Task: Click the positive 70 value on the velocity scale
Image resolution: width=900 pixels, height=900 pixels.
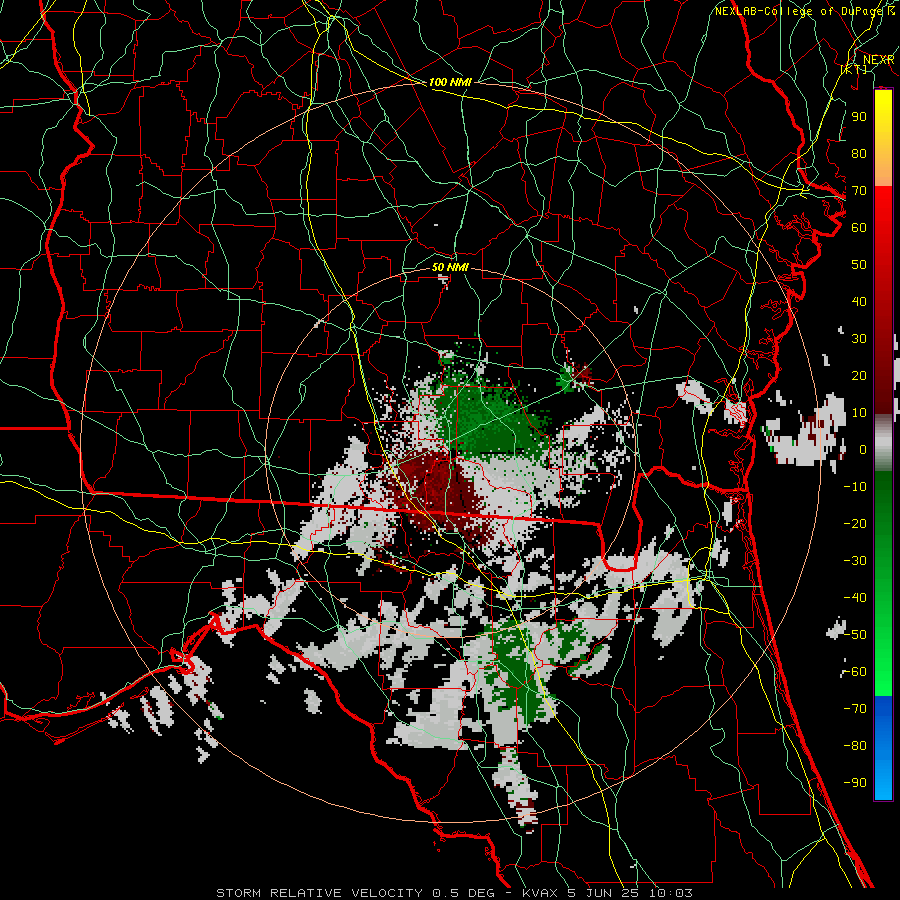Action: 859,191
